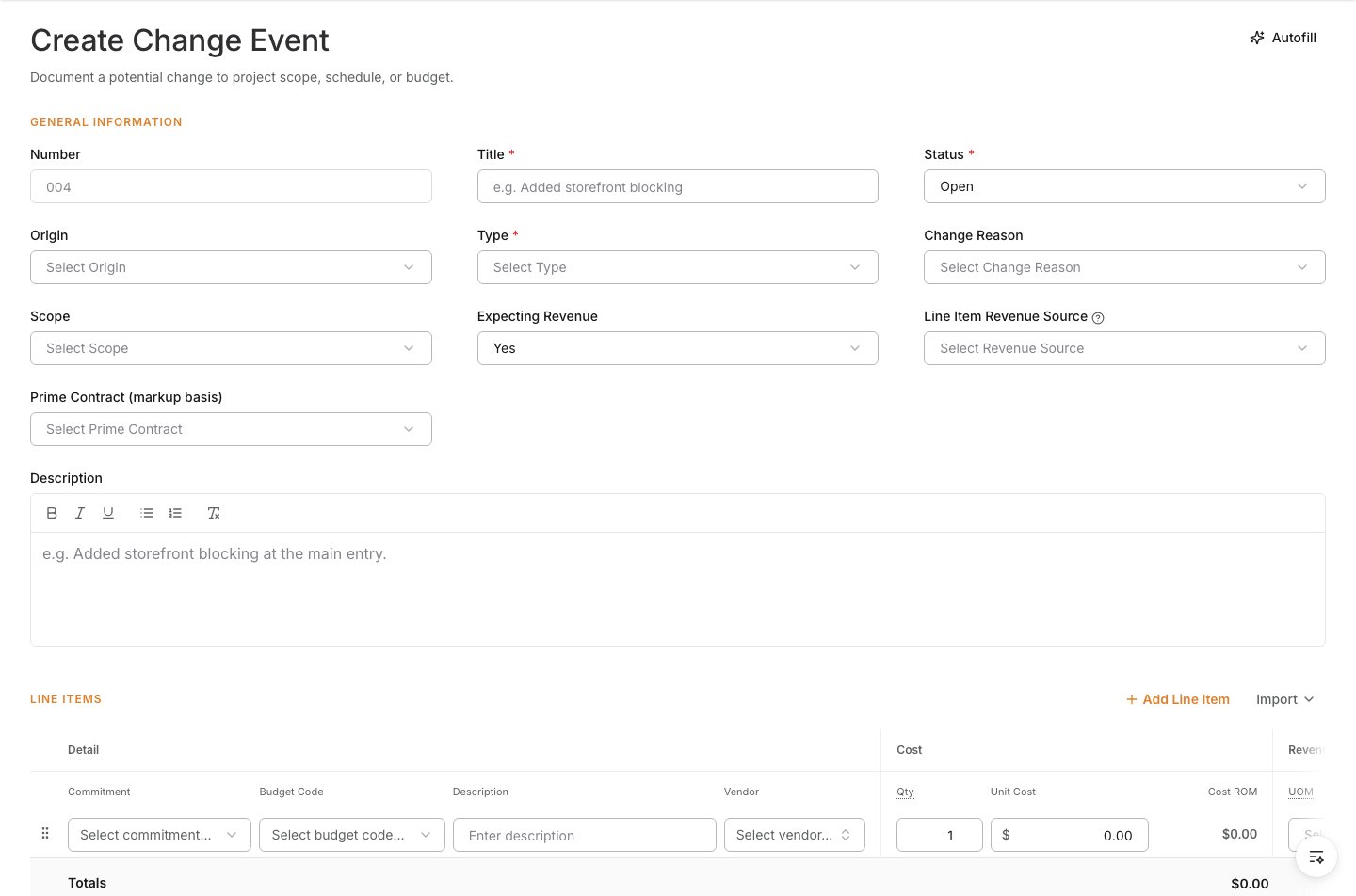Click into the Description text area
The width and height of the screenshot is (1356, 896).
[x=678, y=589]
